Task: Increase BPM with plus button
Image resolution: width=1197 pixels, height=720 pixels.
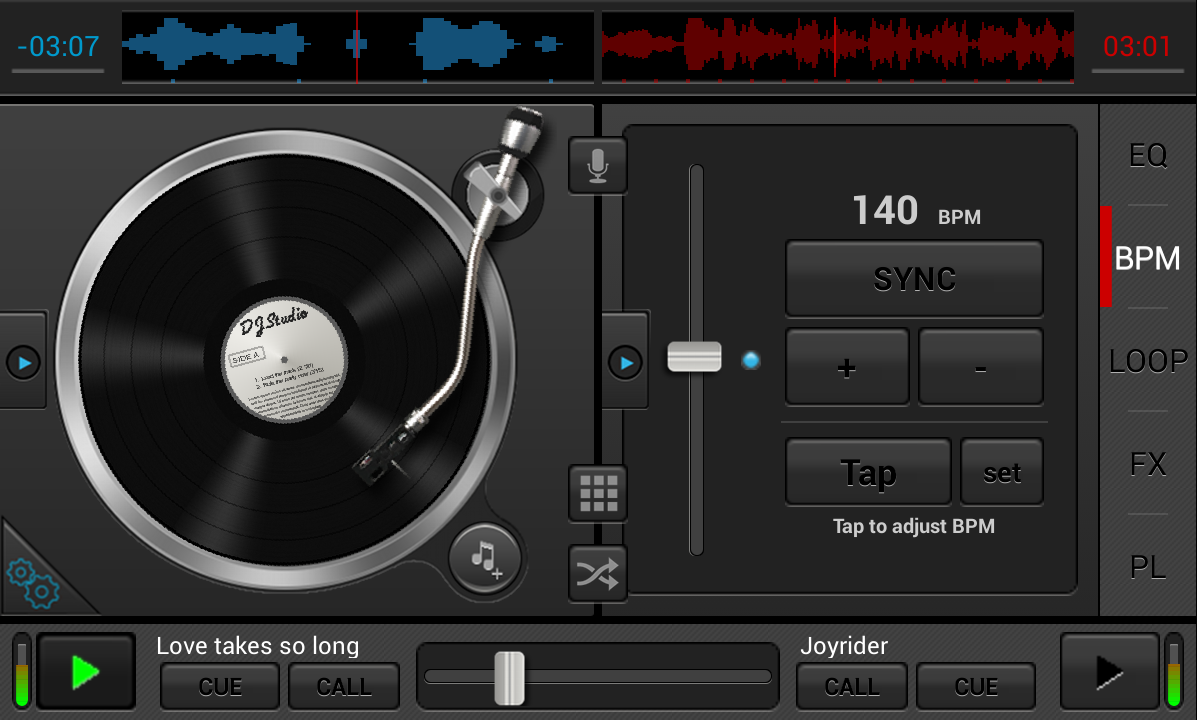Action: 847,367
